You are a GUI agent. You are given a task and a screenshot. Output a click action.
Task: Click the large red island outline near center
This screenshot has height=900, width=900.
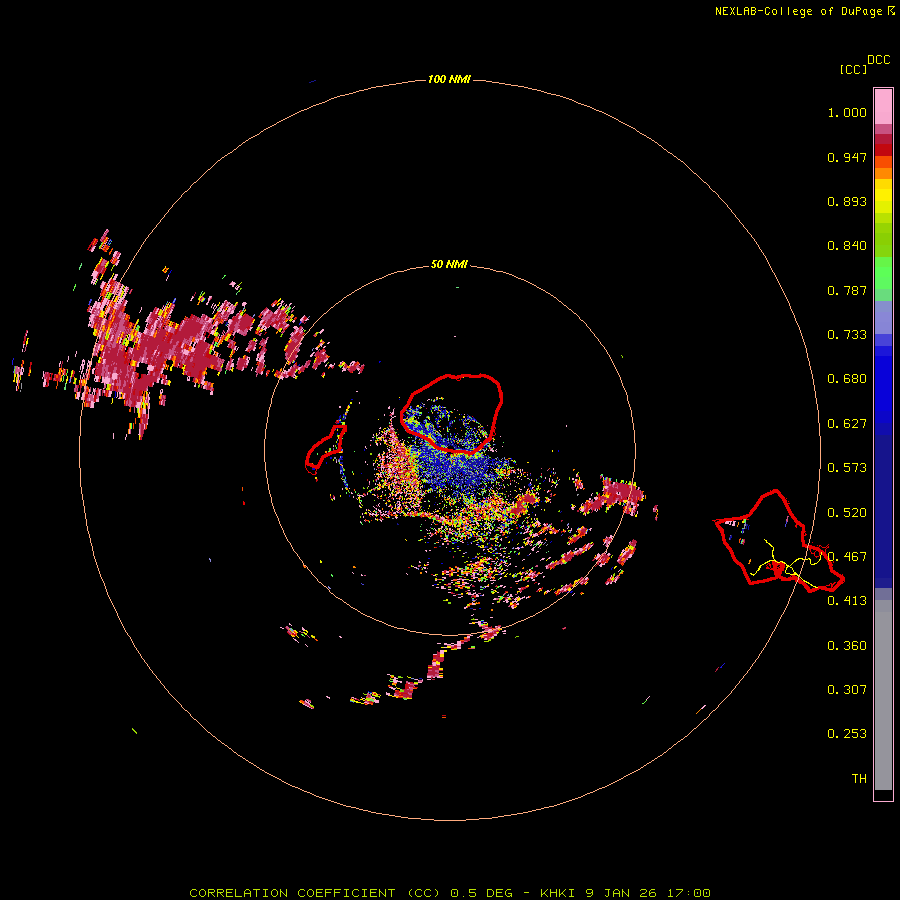452,413
